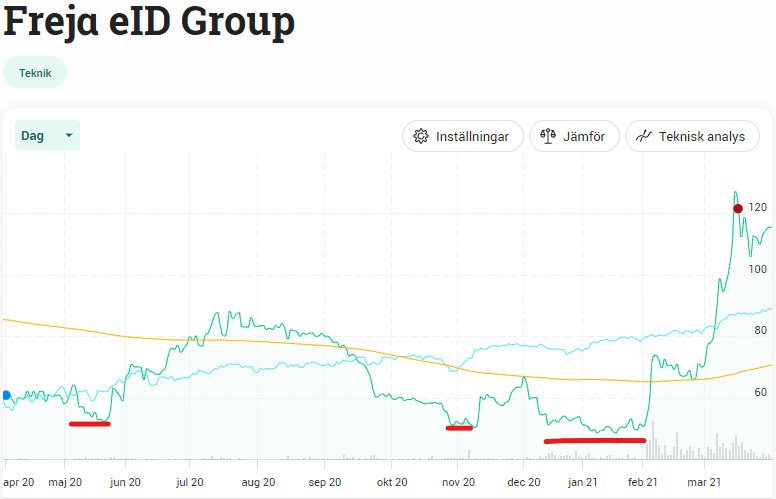The image size is (776, 499).
Task: Click the 'sep 20' x-axis label
Action: [x=325, y=482]
